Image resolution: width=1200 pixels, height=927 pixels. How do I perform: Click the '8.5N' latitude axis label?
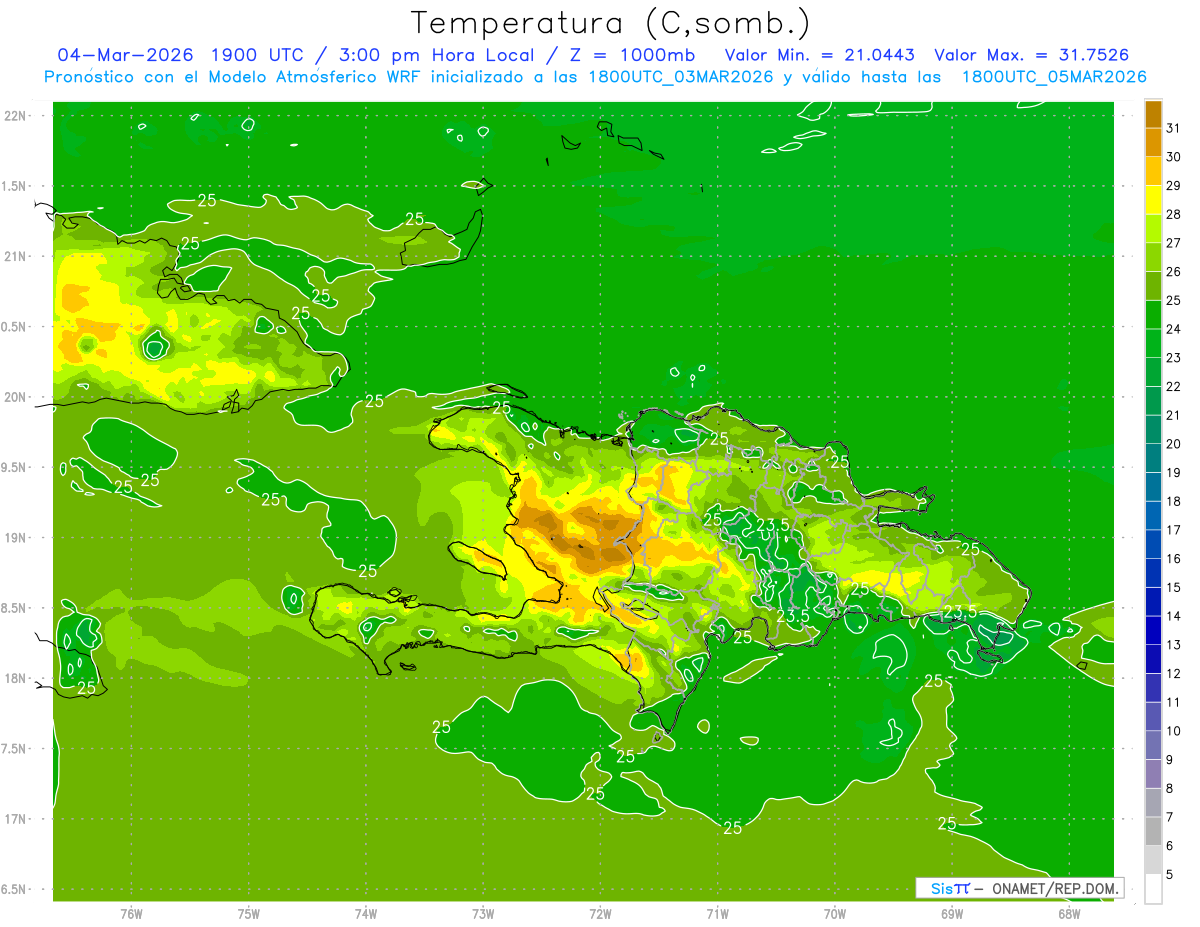[x=15, y=608]
